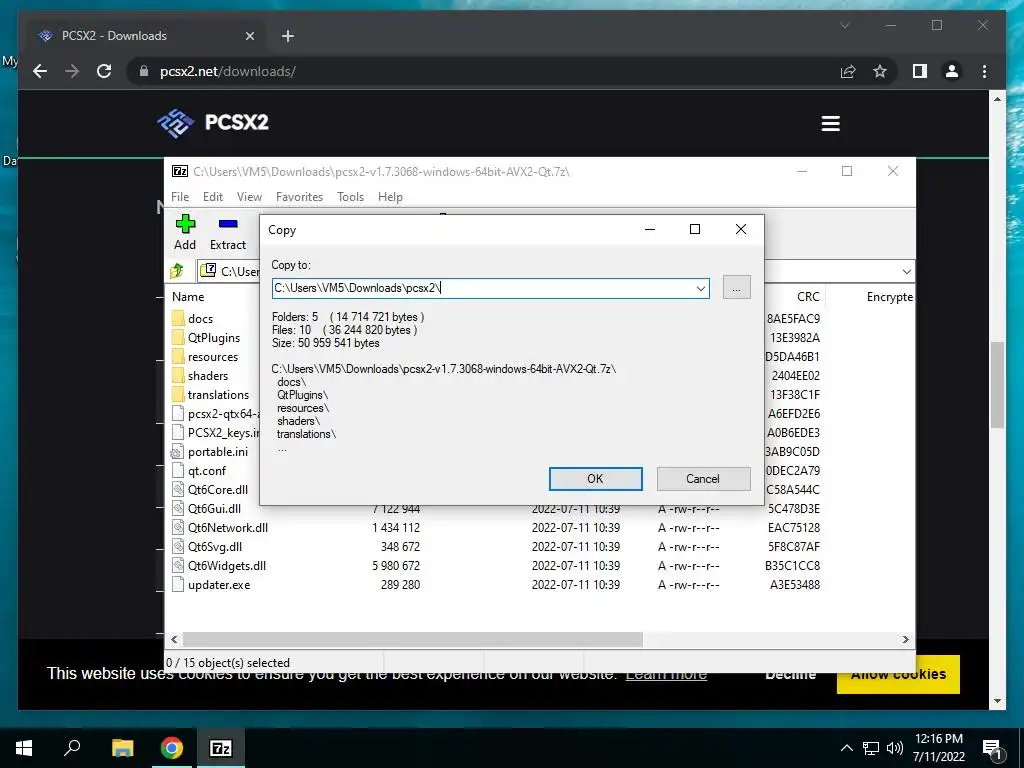This screenshot has width=1024, height=768.
Task: Select qt.conf file icon
Action: (178, 470)
